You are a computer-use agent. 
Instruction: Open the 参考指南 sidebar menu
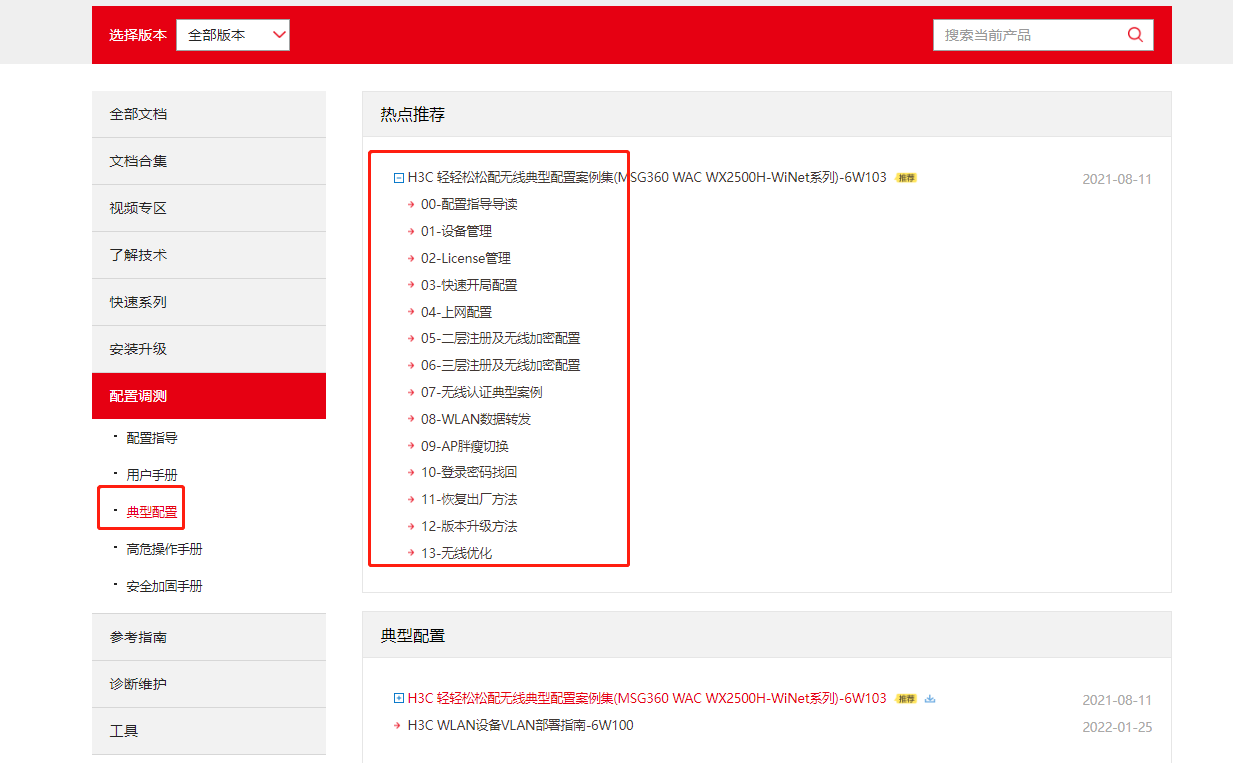(x=209, y=637)
